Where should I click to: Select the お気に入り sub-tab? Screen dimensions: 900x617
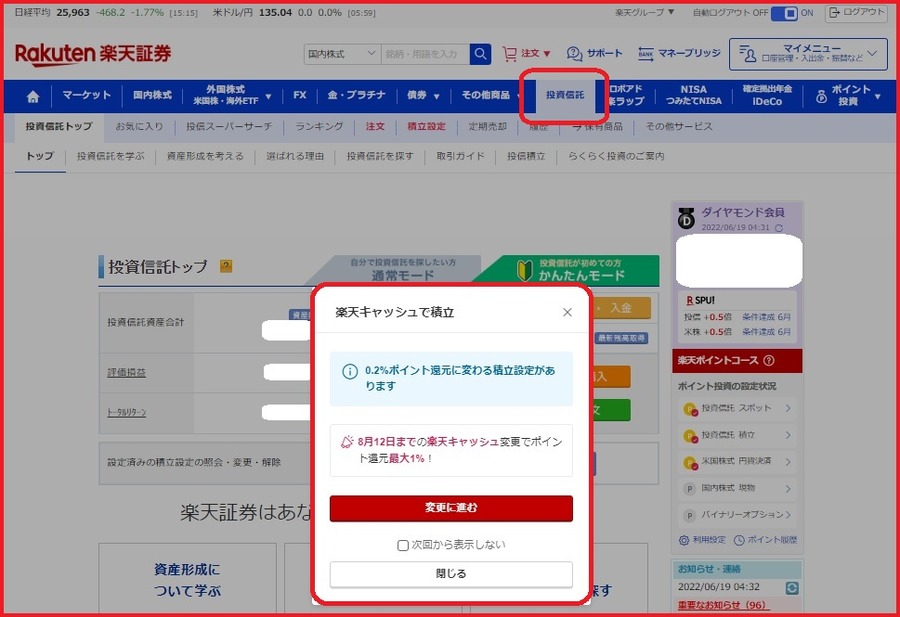point(139,127)
